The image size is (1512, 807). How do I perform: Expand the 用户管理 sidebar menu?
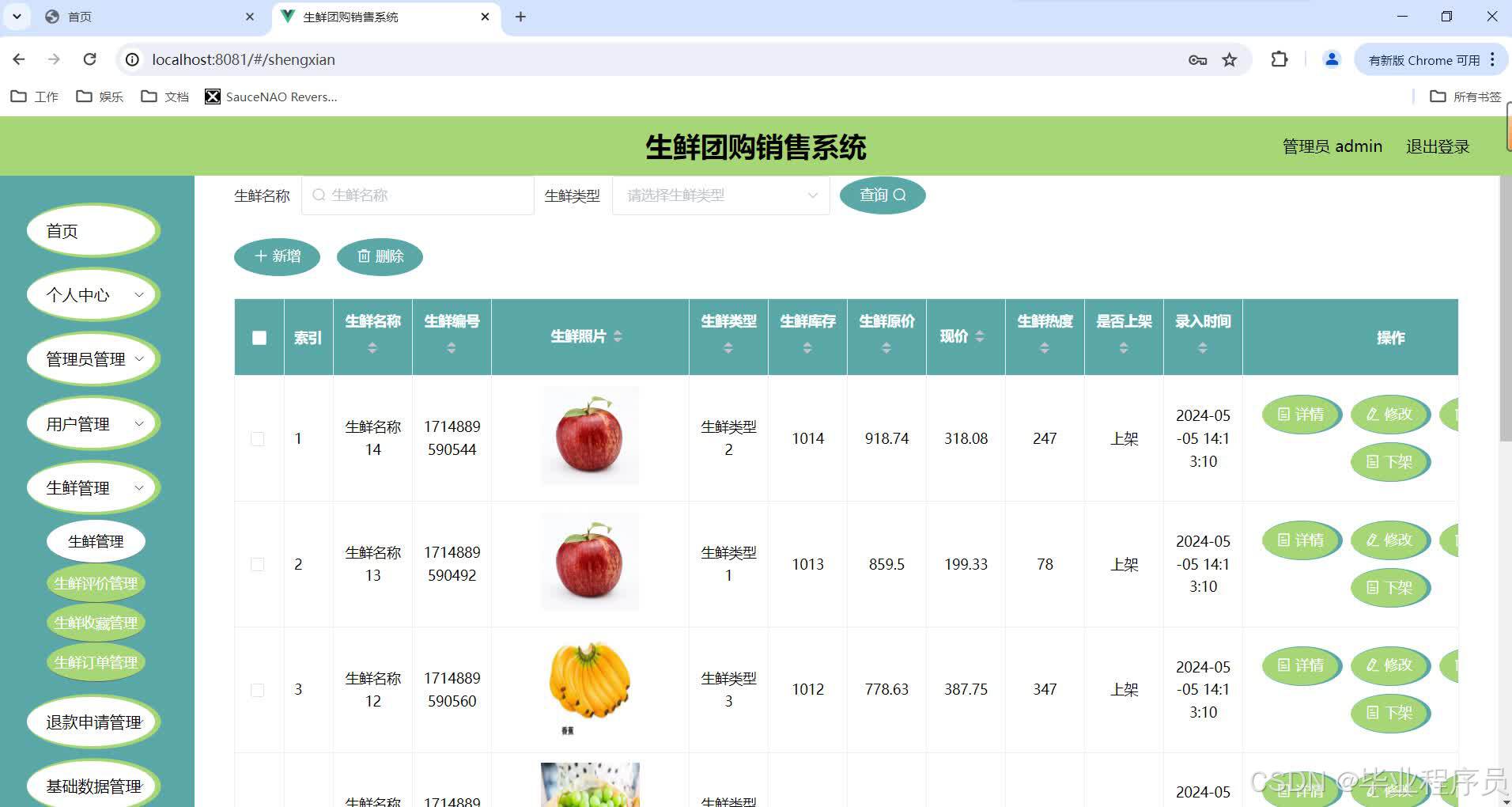coord(93,424)
